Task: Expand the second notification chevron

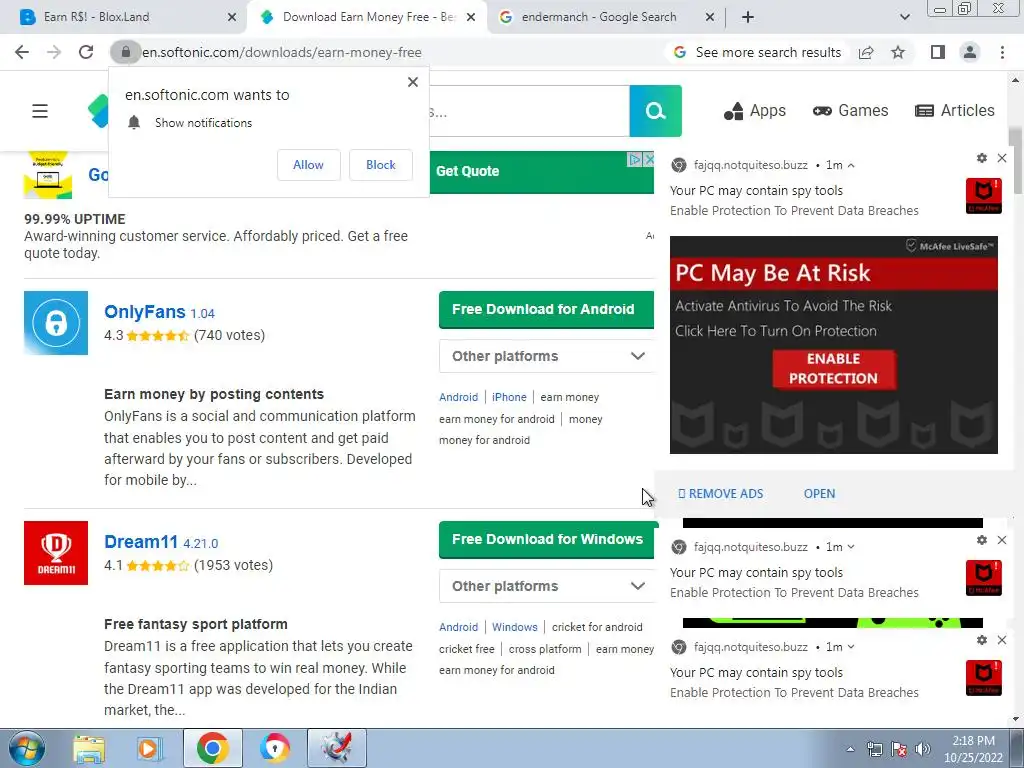Action: click(x=851, y=547)
